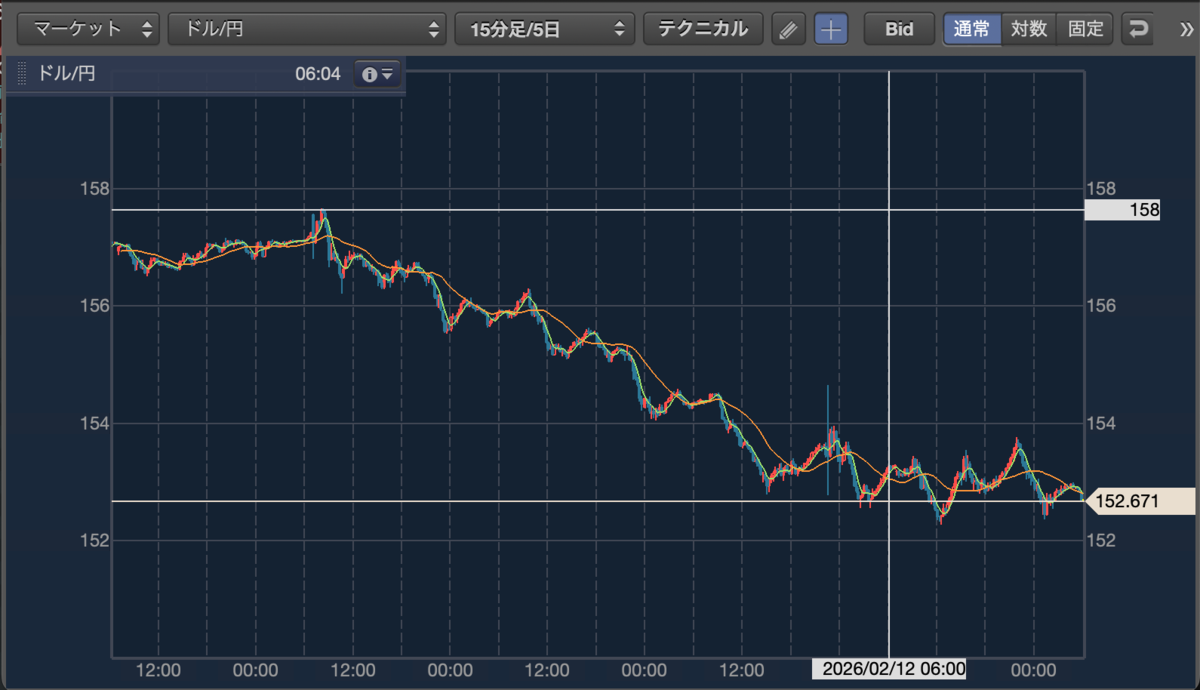Grab the ドル/円 panel drag handle
The width and height of the screenshot is (1200, 690).
[23, 74]
